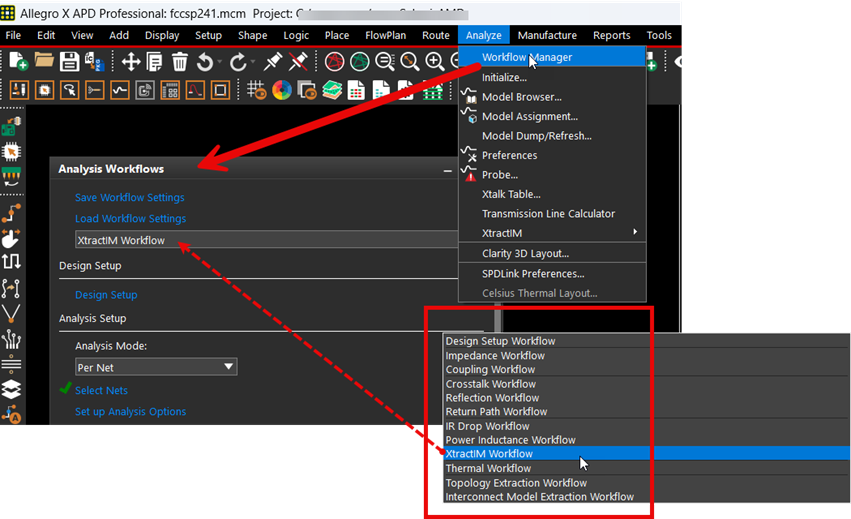This screenshot has width=851, height=519.
Task: Expand the Analysis Mode Per Net dropdown
Action: click(229, 367)
